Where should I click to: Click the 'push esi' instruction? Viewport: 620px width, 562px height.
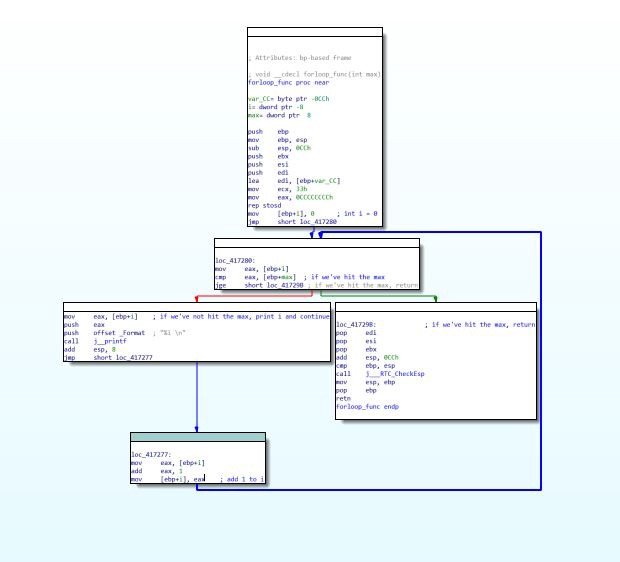tap(268, 164)
